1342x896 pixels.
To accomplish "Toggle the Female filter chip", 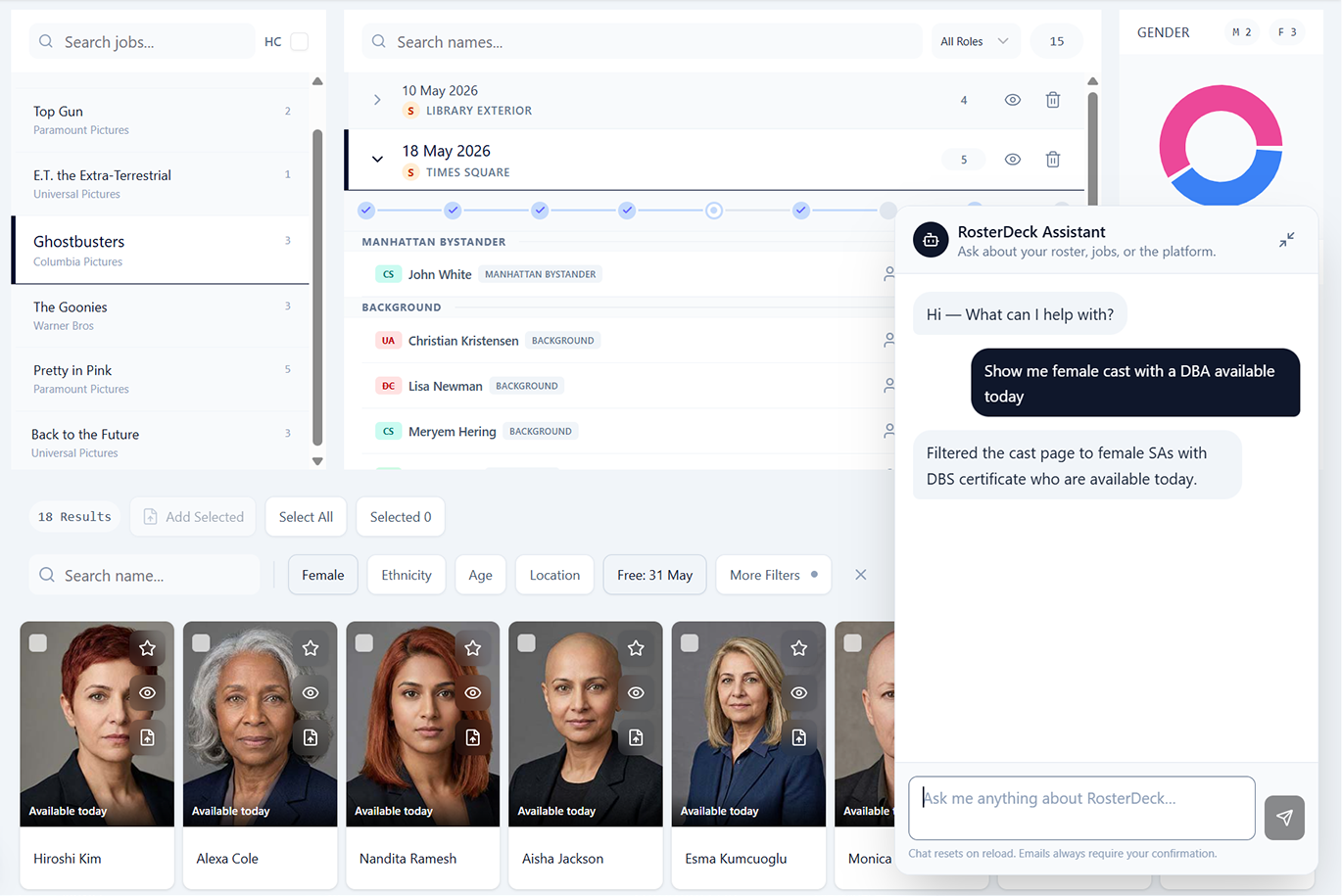I will (323, 575).
